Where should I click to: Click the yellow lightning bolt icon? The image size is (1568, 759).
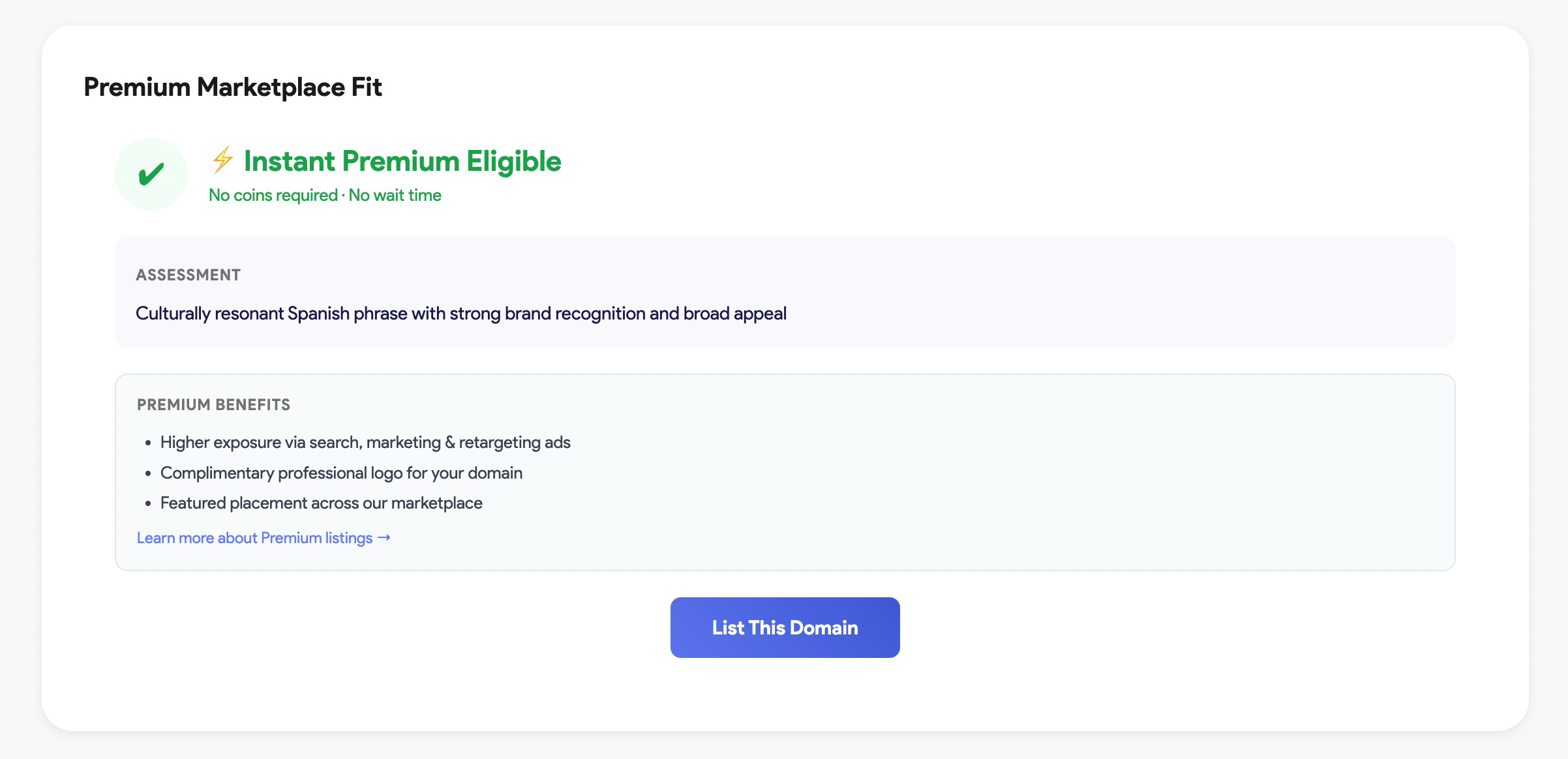[222, 160]
